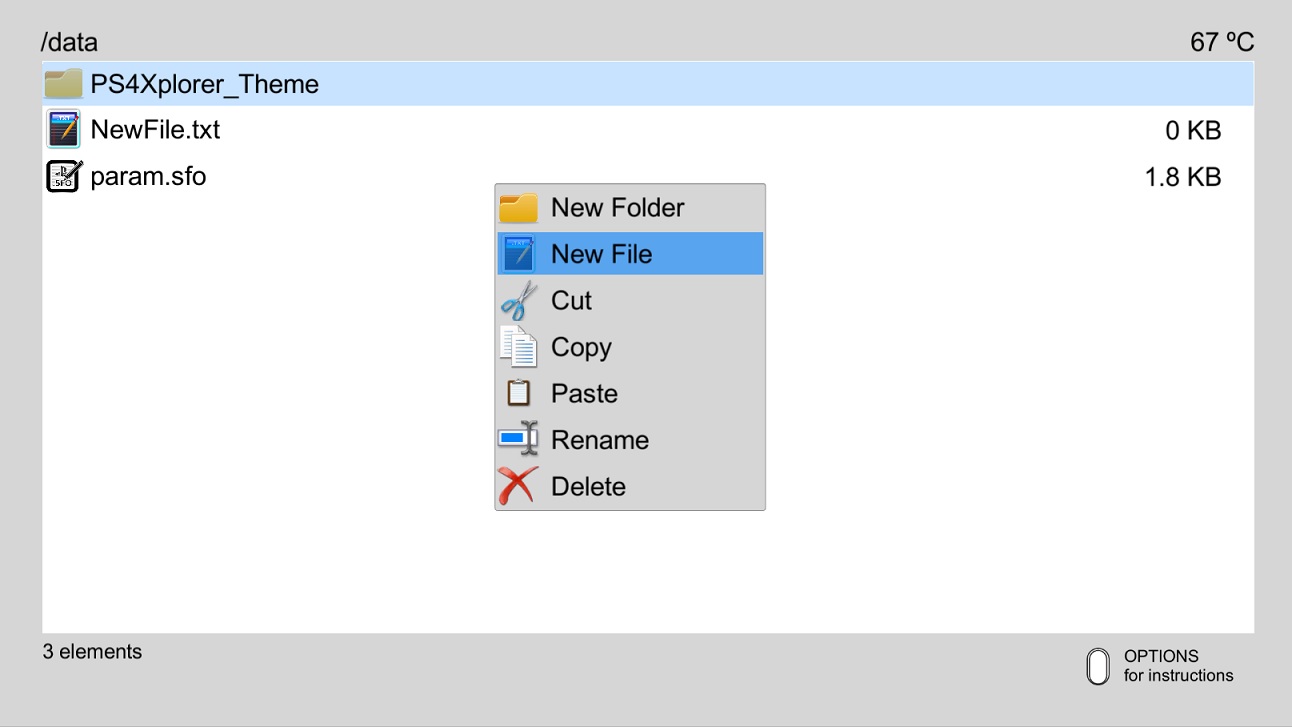
Task: Click the red X Delete icon
Action: pyautogui.click(x=518, y=486)
